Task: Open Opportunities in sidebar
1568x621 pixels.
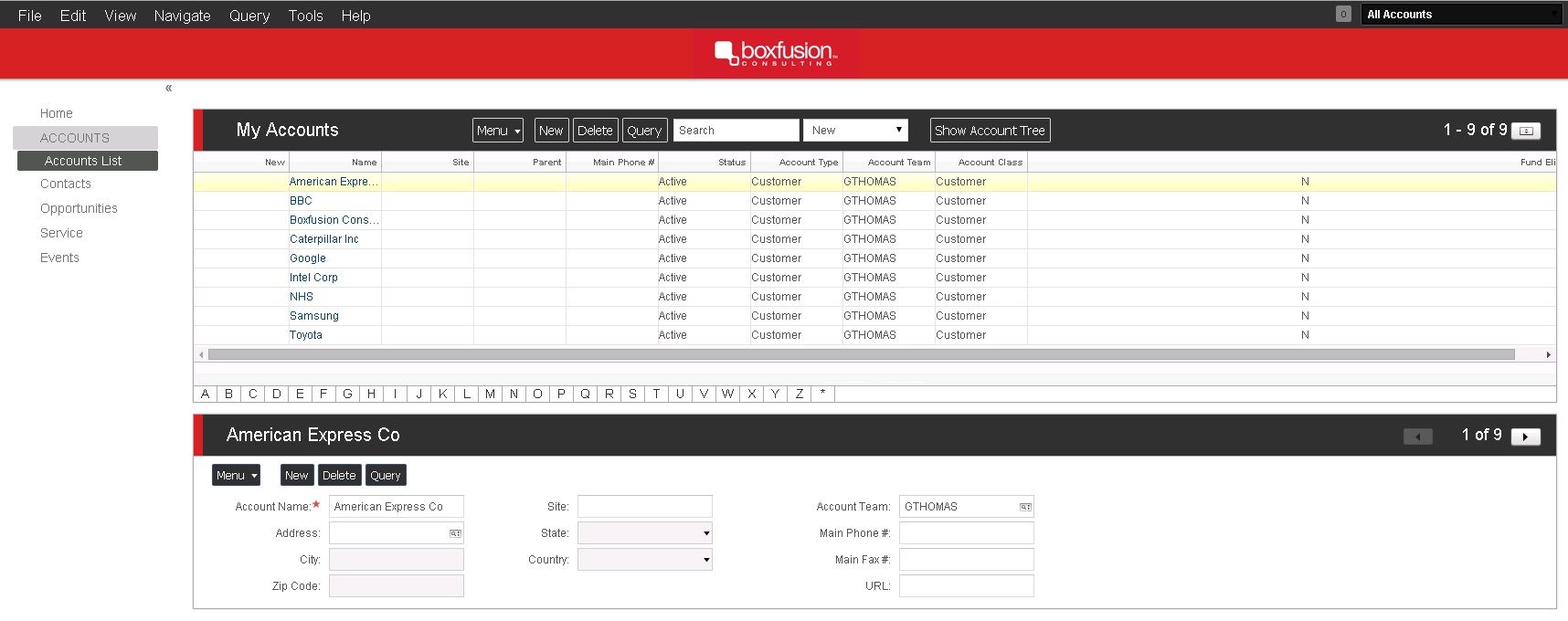Action: 79,208
